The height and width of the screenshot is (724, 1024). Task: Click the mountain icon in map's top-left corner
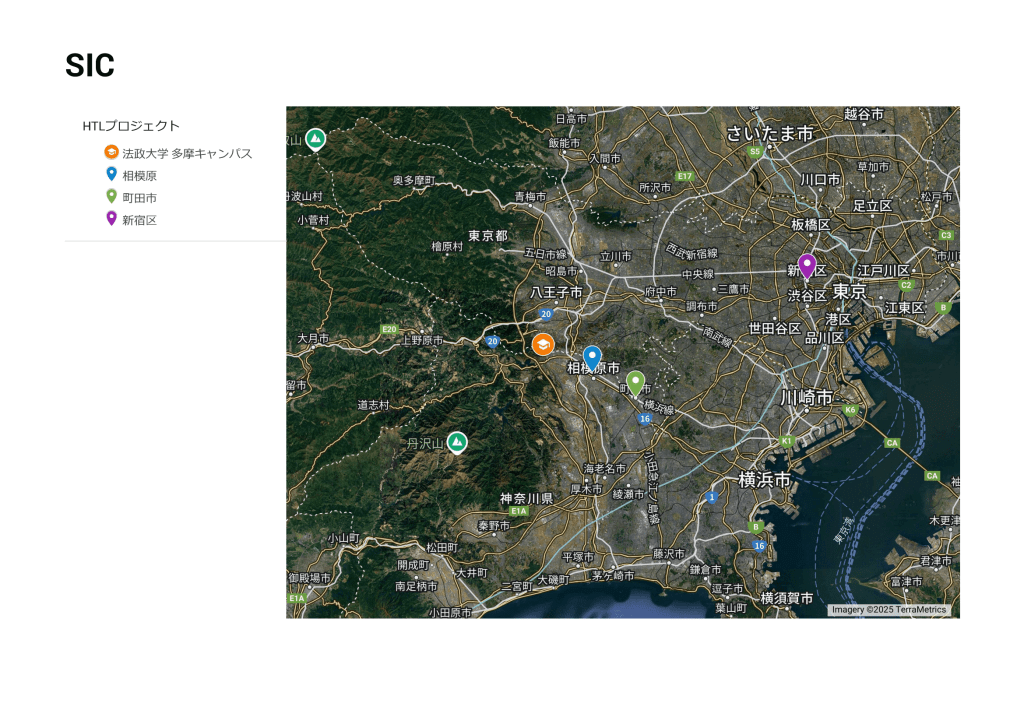315,138
